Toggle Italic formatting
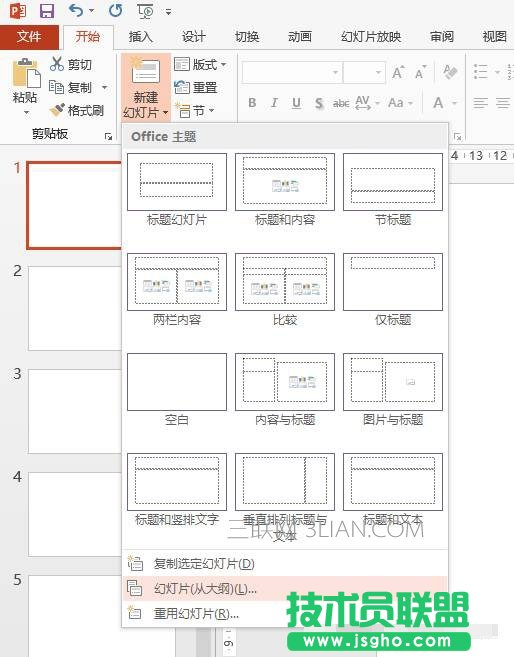Screen dimensions: 514x657 click(x=274, y=103)
